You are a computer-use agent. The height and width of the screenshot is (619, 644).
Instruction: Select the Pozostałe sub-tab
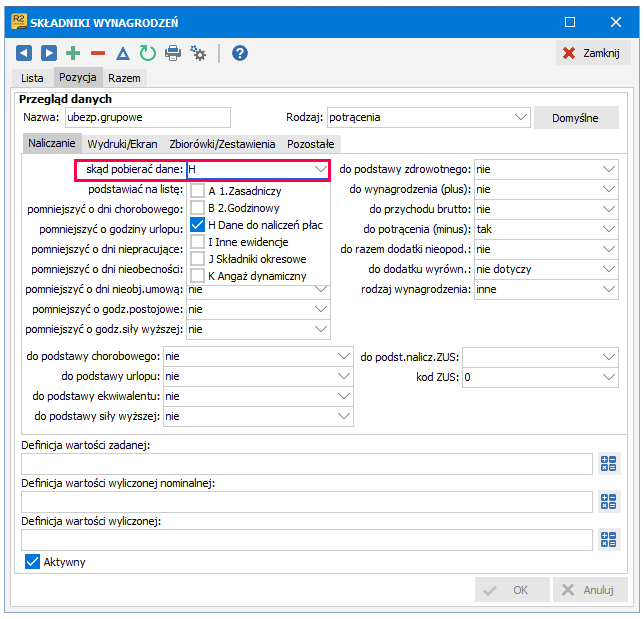(x=310, y=144)
